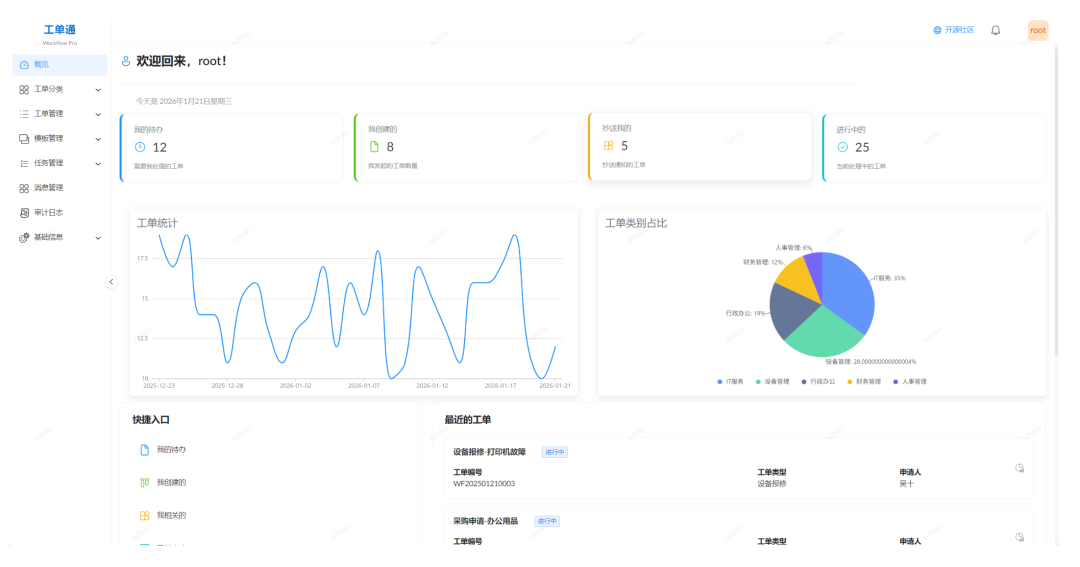Open 工单管理 menu label
This screenshot has height=567, width=1080.
pyautogui.click(x=49, y=114)
